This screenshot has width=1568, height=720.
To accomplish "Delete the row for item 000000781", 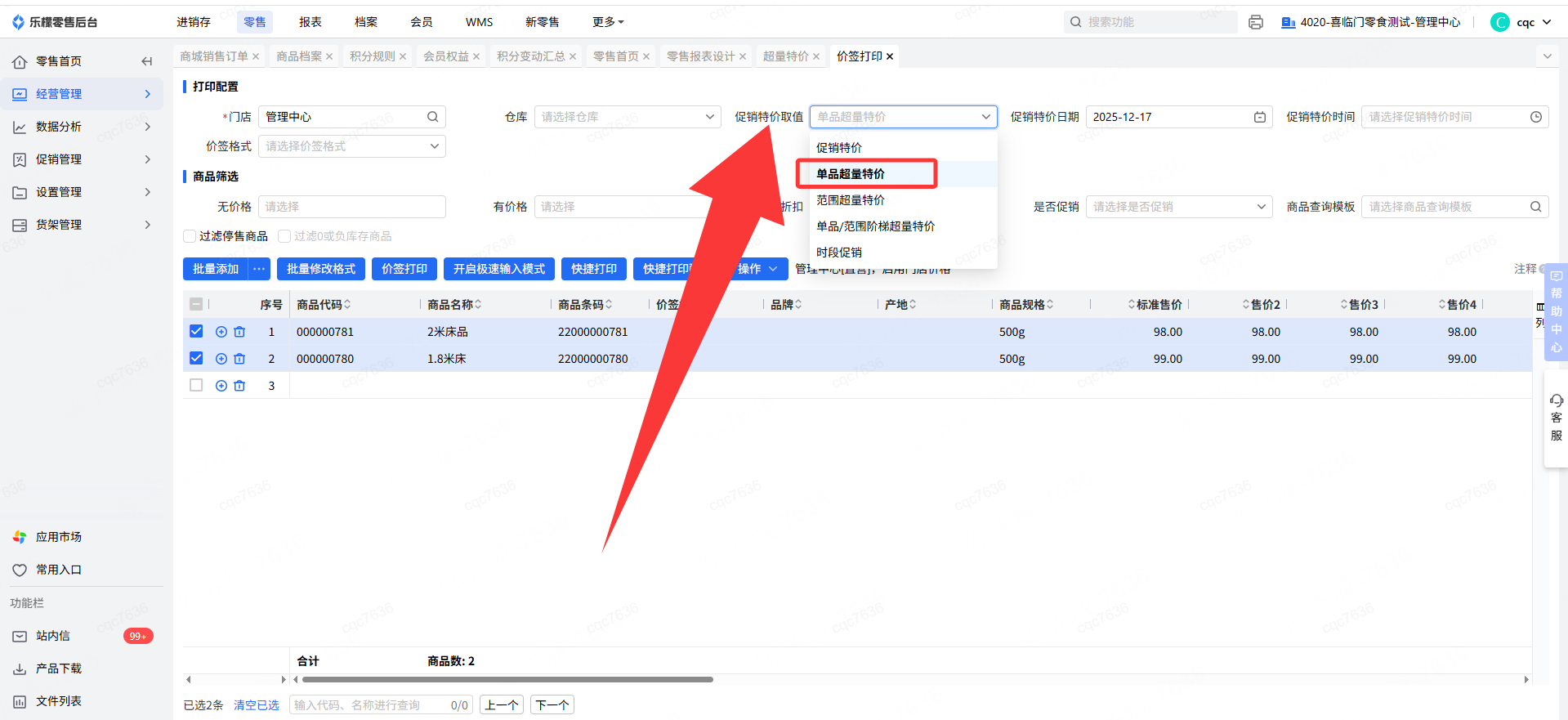I will tap(239, 332).
